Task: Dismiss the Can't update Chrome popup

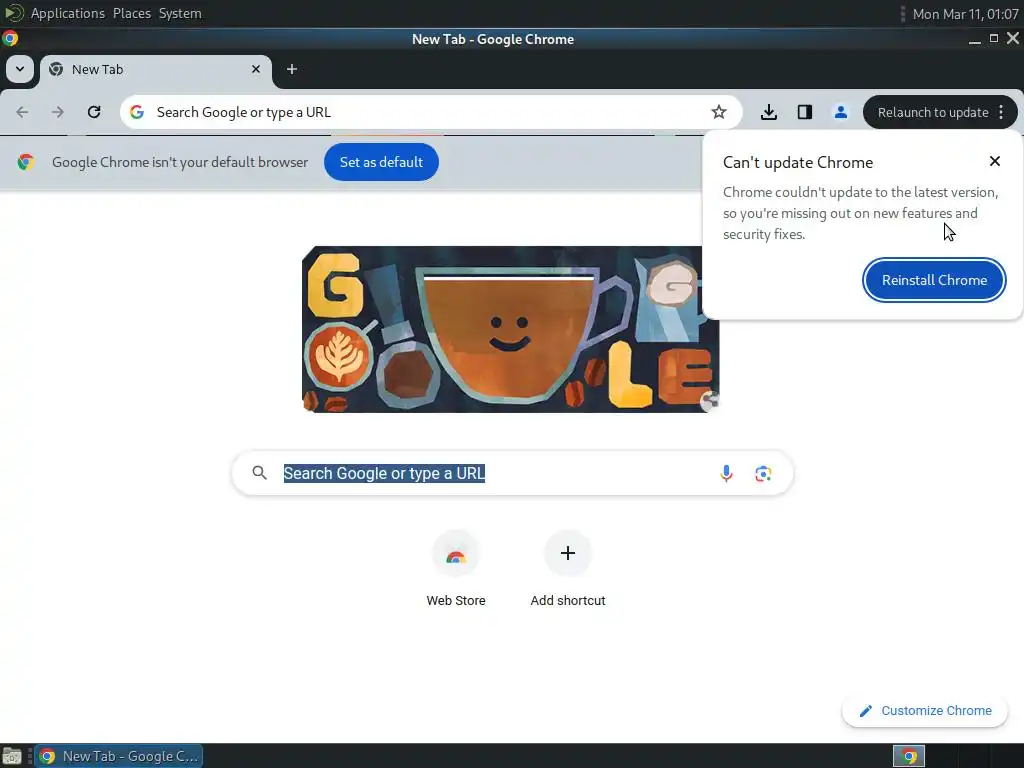Action: point(995,161)
